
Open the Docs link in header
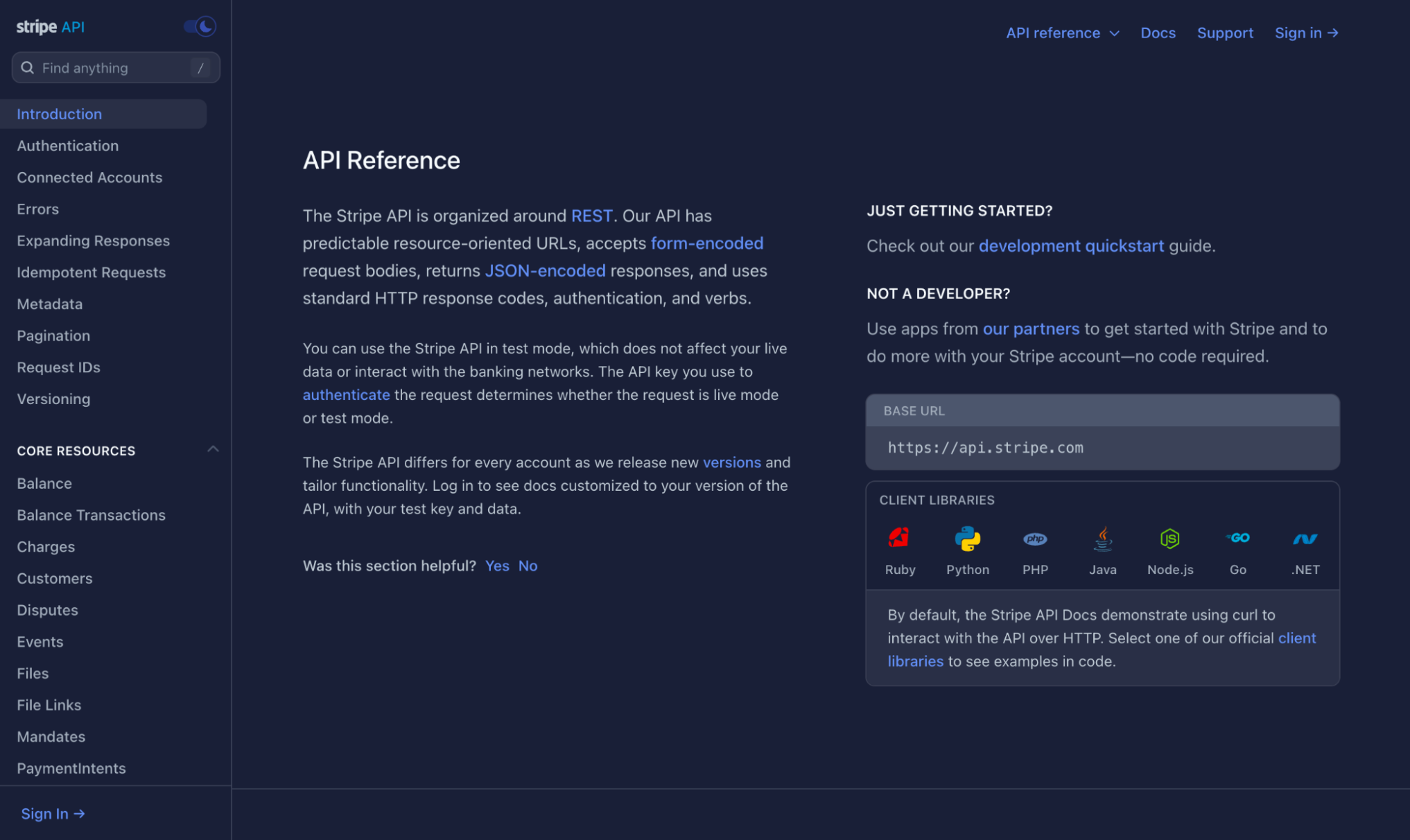click(1157, 32)
